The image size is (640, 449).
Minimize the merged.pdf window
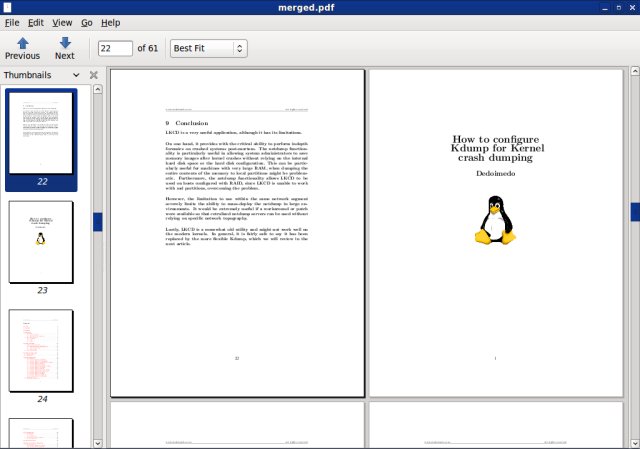605,8
